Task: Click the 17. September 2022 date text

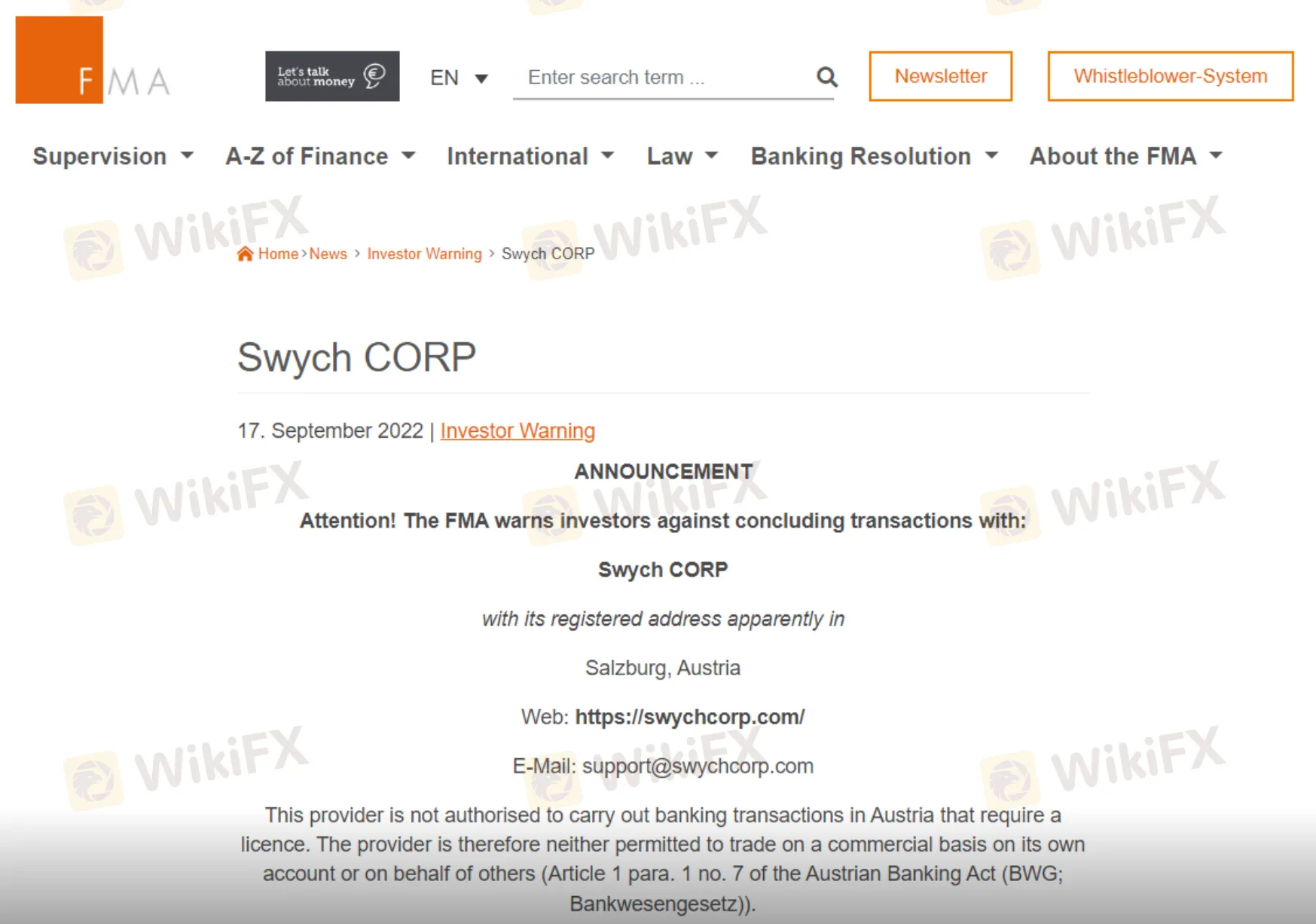Action: 330,430
